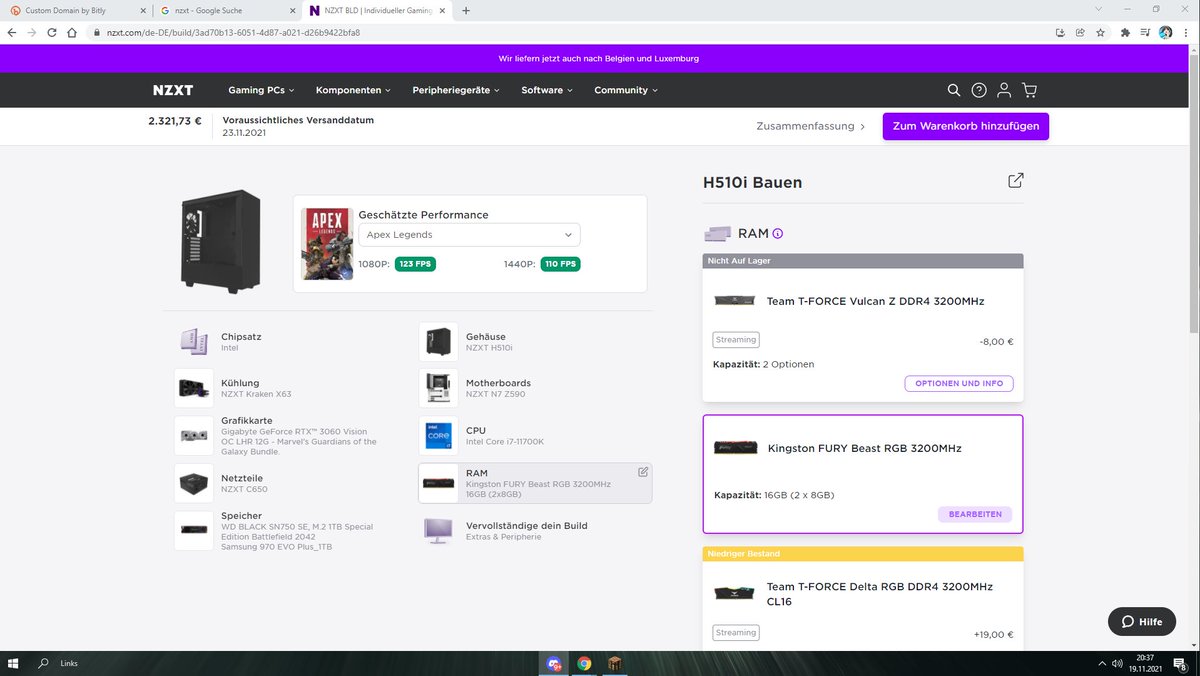This screenshot has width=1200, height=676.
Task: Select the Motherboards N7 Z590 icon
Action: pyautogui.click(x=438, y=389)
